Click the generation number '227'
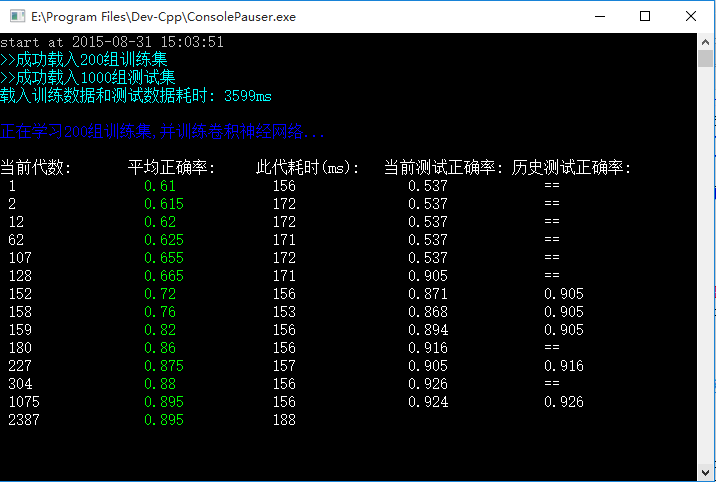The height and width of the screenshot is (482, 716). point(20,366)
